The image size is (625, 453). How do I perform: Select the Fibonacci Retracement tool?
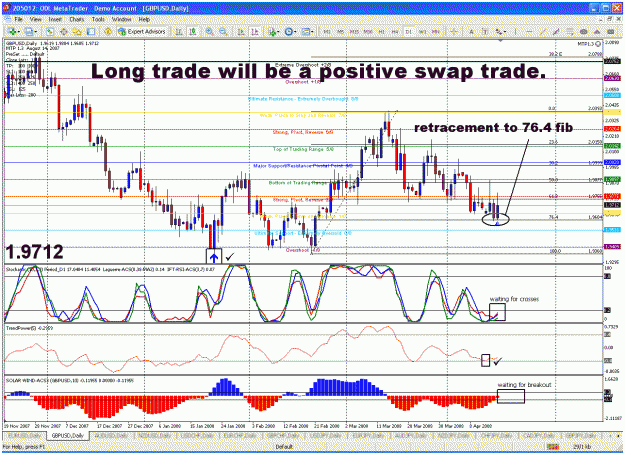[x=569, y=32]
